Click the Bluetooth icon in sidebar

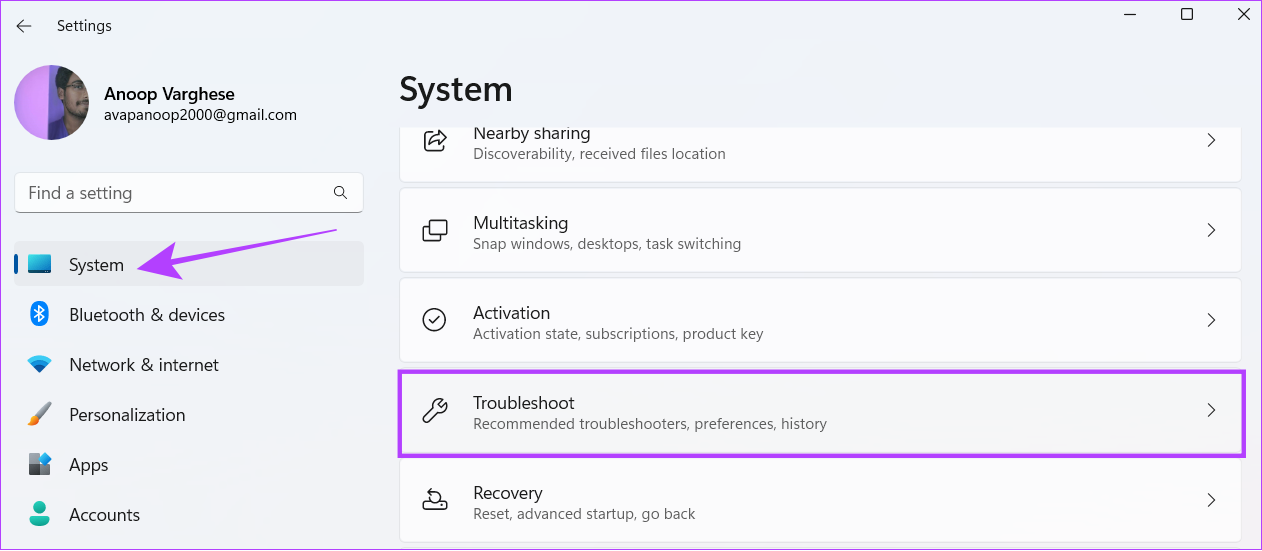click(40, 314)
